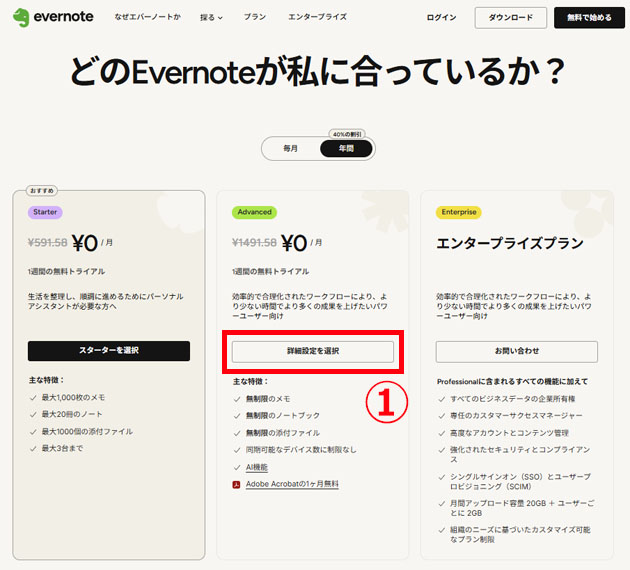Expand the 探る dropdown menu
The height and width of the screenshot is (570, 630).
[x=211, y=17]
